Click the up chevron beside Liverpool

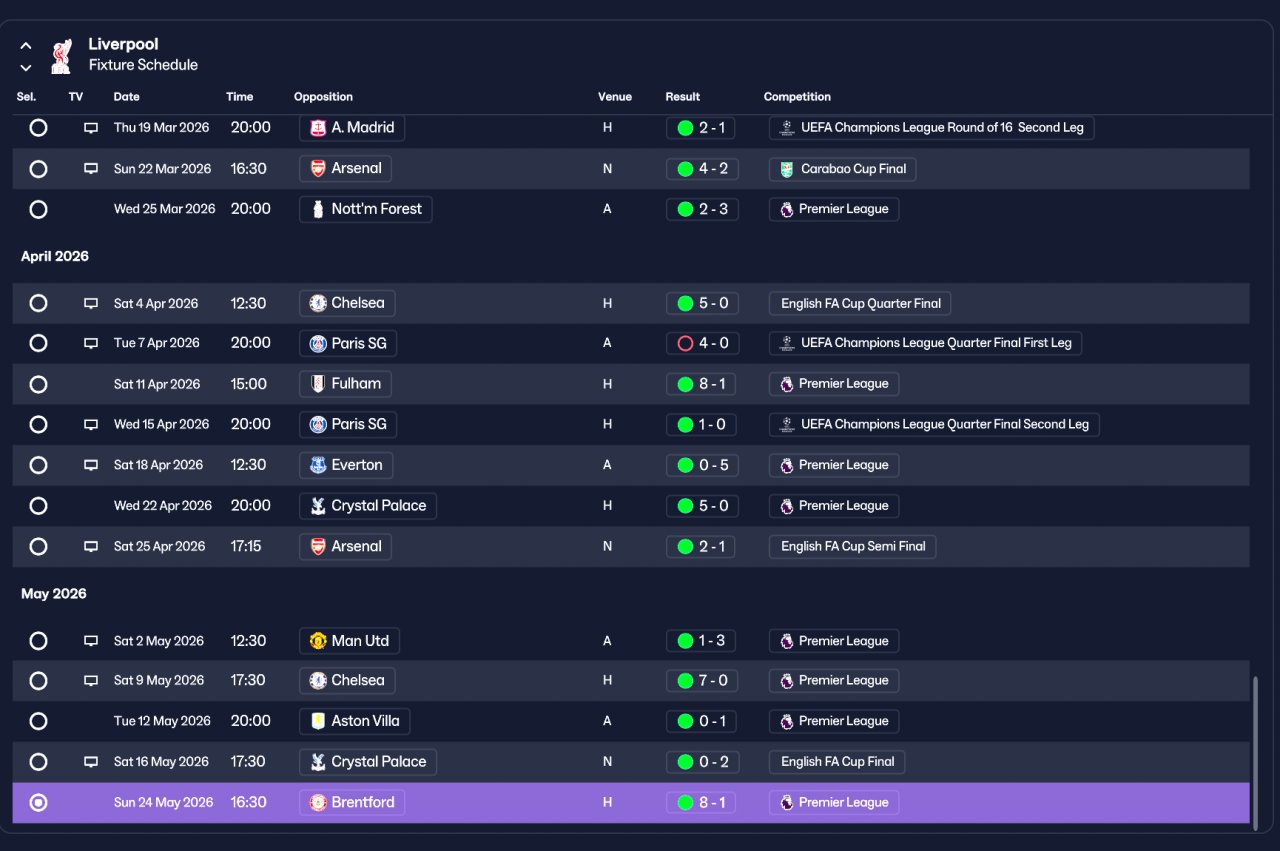(26, 46)
